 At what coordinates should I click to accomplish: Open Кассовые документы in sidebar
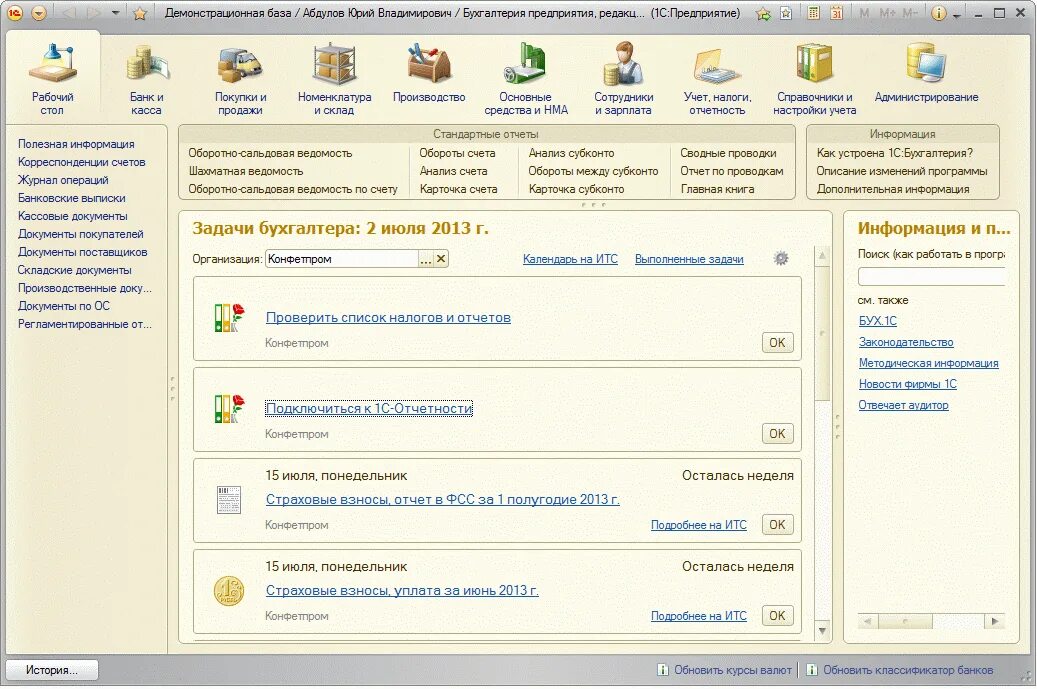point(73,216)
